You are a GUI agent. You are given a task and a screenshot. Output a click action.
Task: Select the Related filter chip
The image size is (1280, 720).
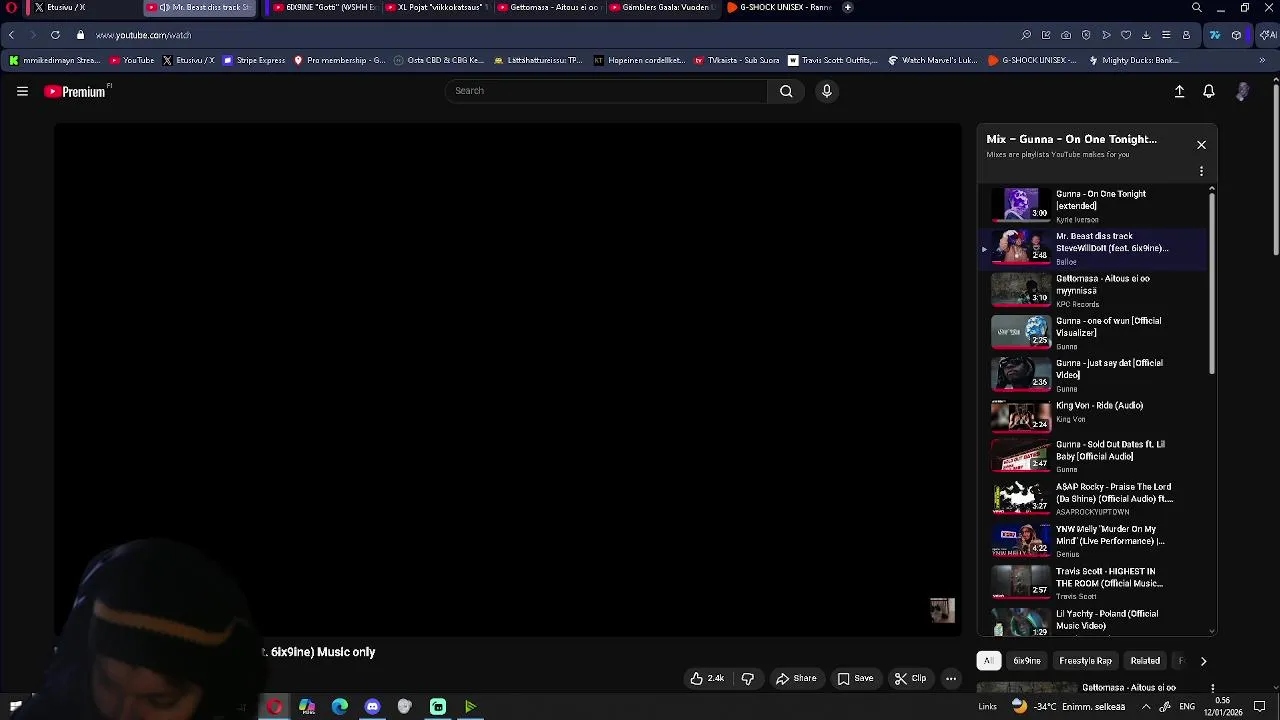pyautogui.click(x=1145, y=661)
